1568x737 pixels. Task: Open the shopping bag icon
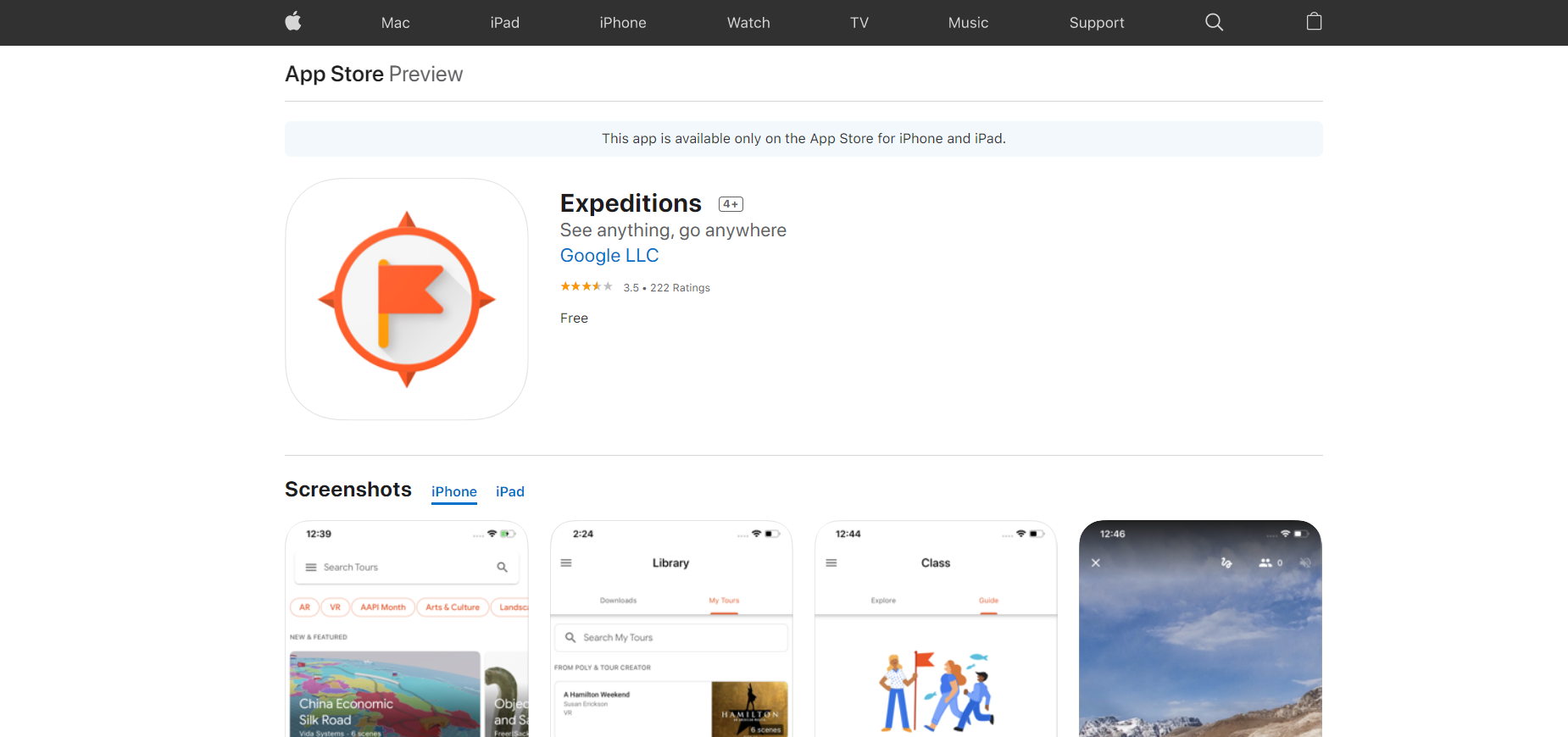pyautogui.click(x=1314, y=21)
